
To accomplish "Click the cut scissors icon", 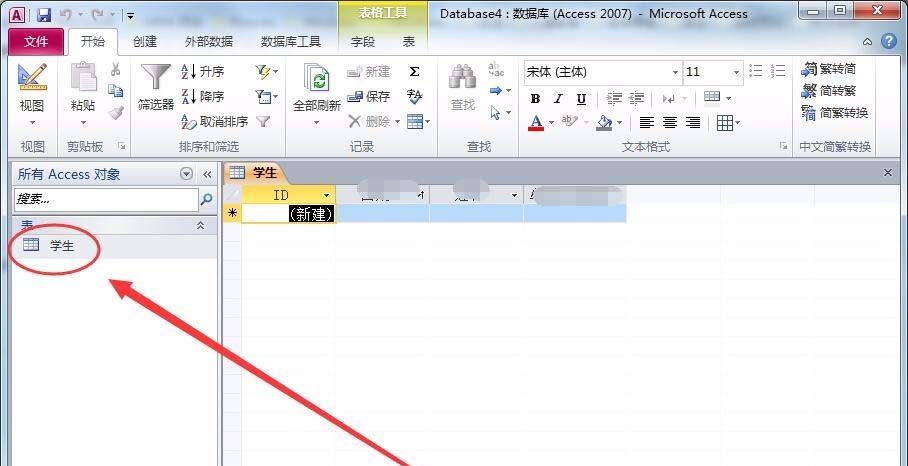I will click(x=116, y=69).
